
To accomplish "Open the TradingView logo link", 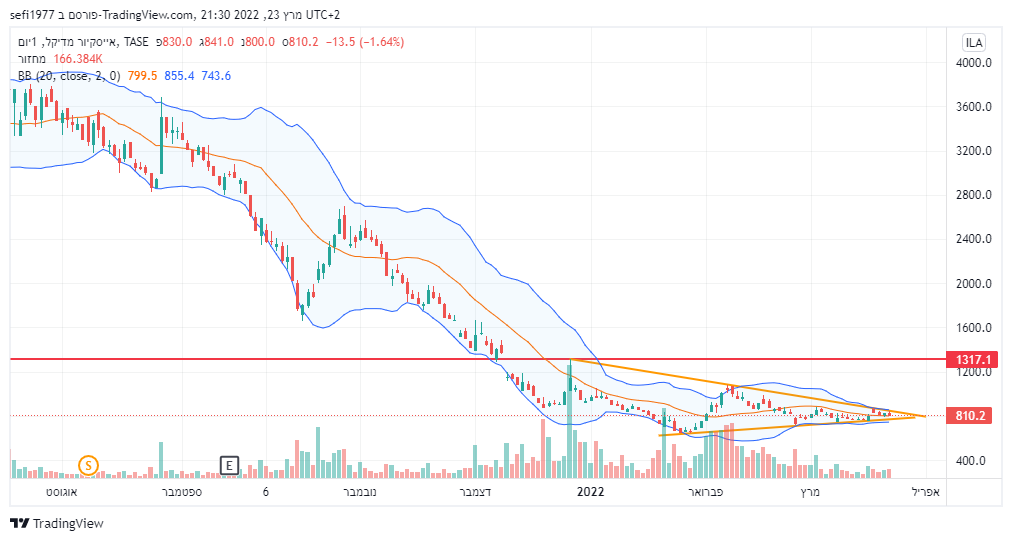I will 57,523.
